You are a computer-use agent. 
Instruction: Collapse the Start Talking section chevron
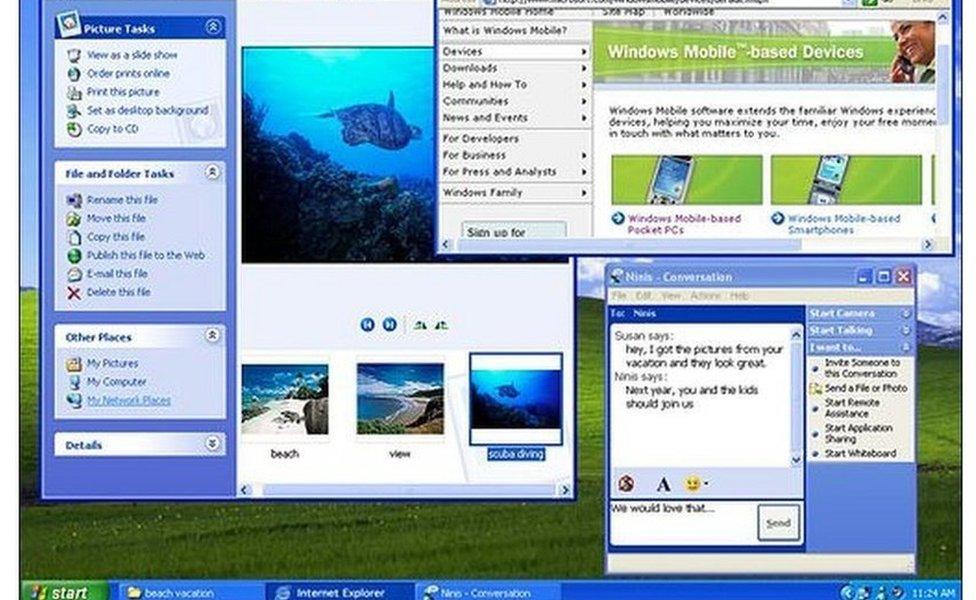(906, 330)
